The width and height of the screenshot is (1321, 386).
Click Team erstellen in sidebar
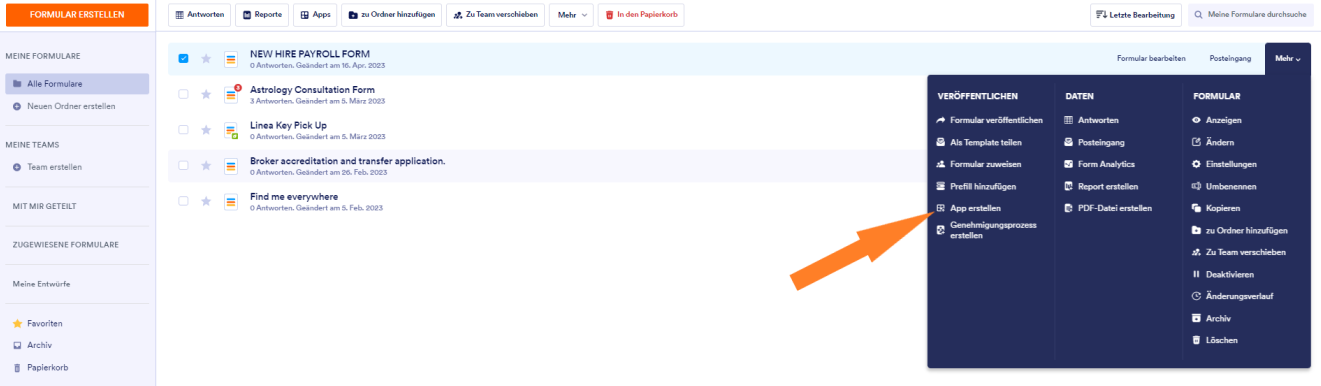(54, 167)
